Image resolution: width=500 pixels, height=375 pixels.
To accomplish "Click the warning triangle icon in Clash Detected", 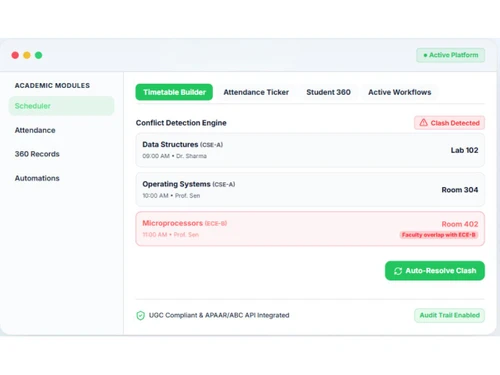I will coord(423,123).
